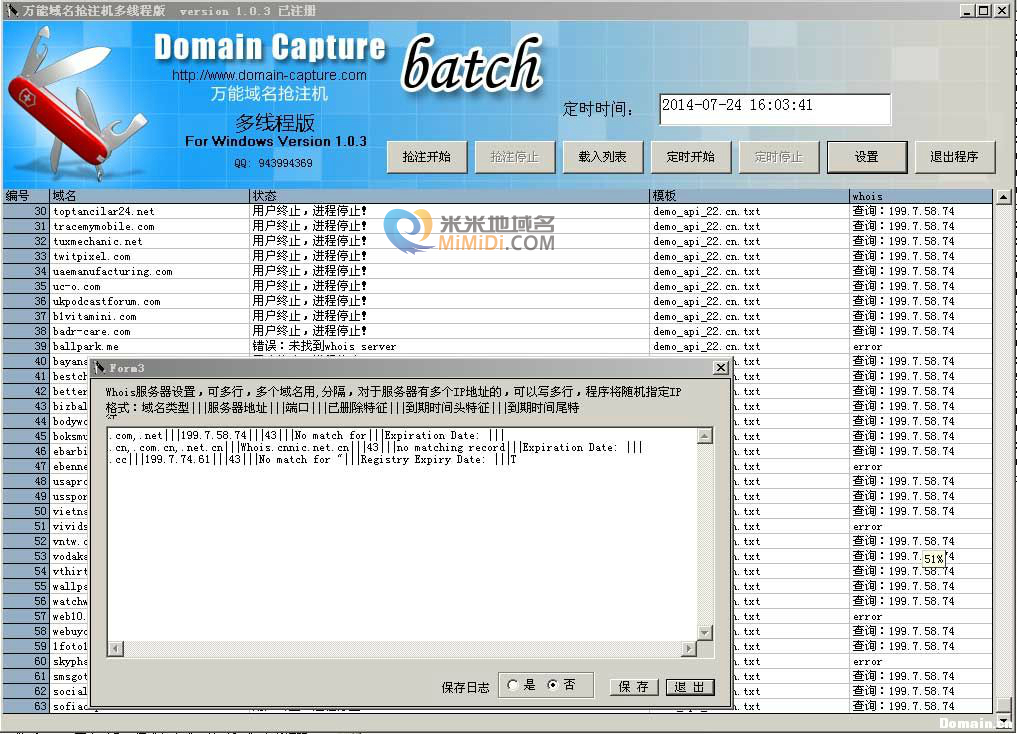
Task: Click the 退出程序 exit button
Action: point(955,157)
